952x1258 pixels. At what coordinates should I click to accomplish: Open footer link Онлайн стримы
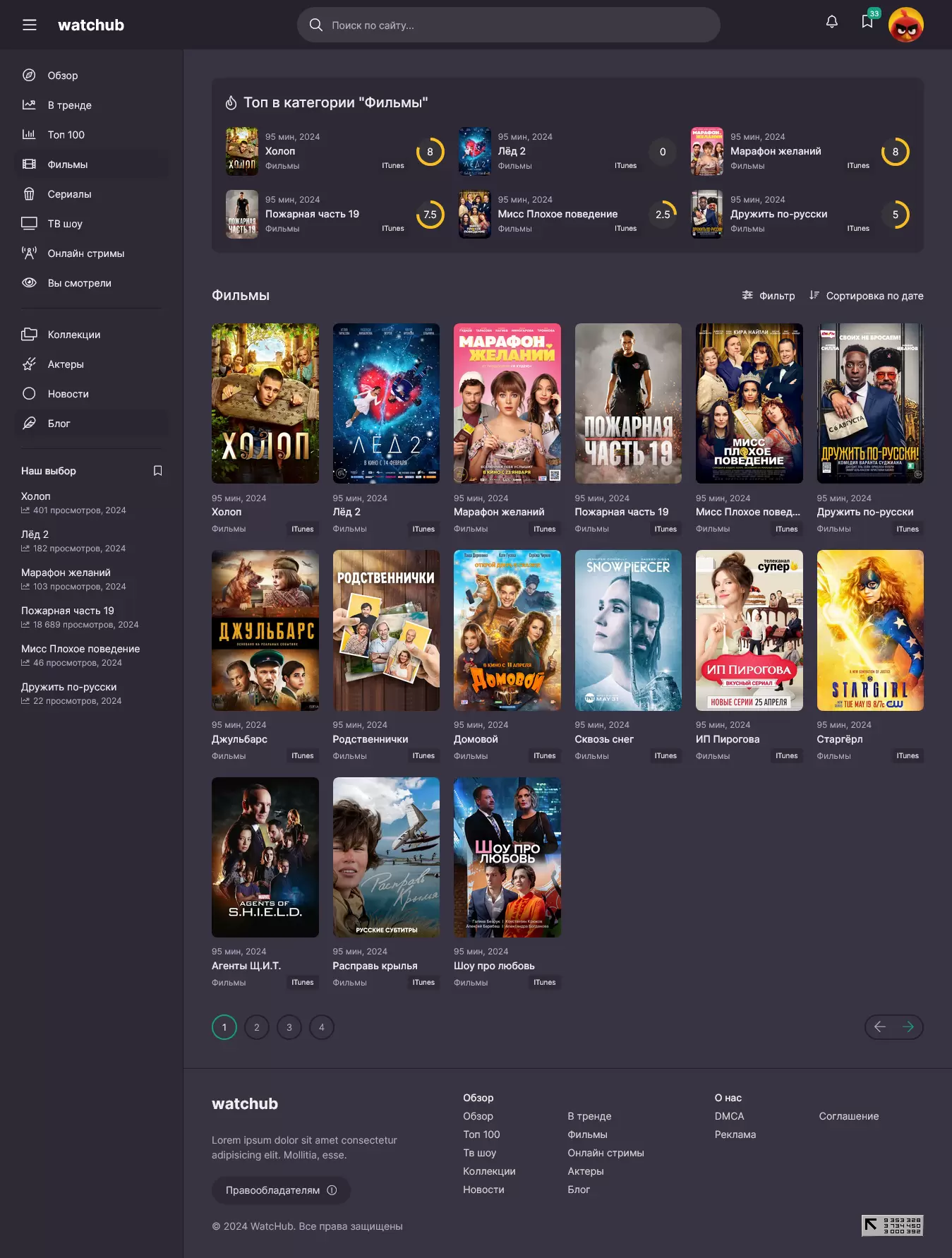coord(605,1153)
